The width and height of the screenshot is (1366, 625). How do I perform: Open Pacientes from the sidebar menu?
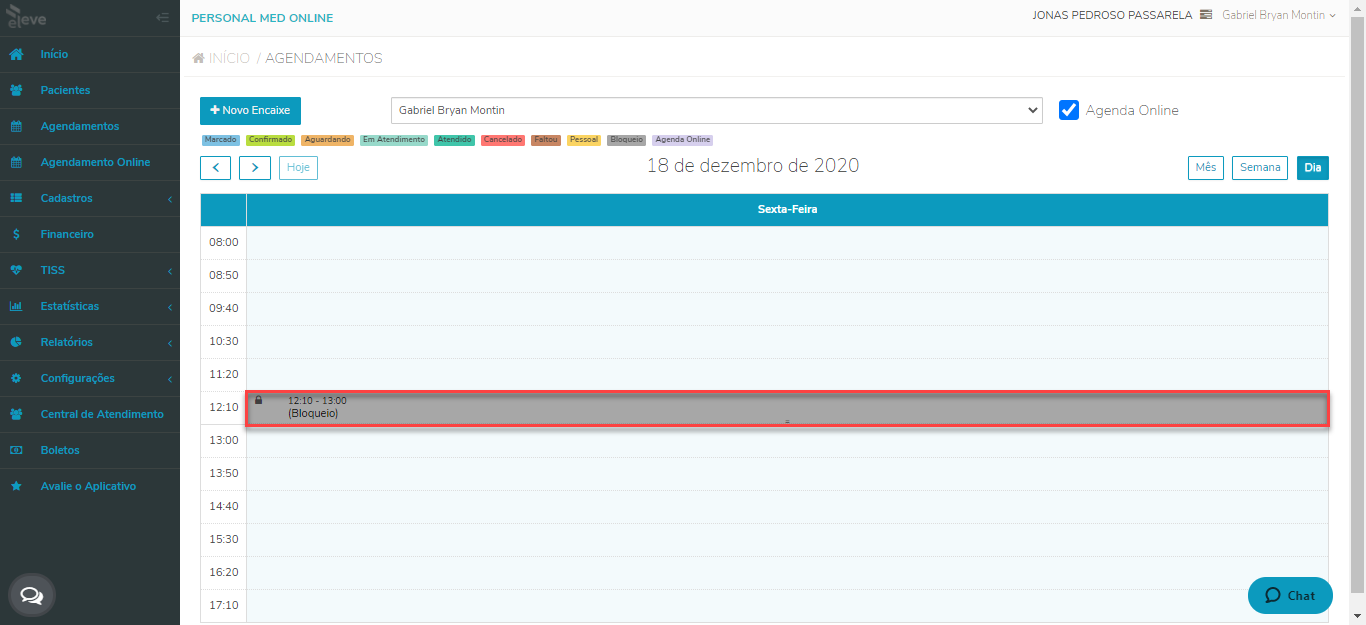tap(90, 90)
